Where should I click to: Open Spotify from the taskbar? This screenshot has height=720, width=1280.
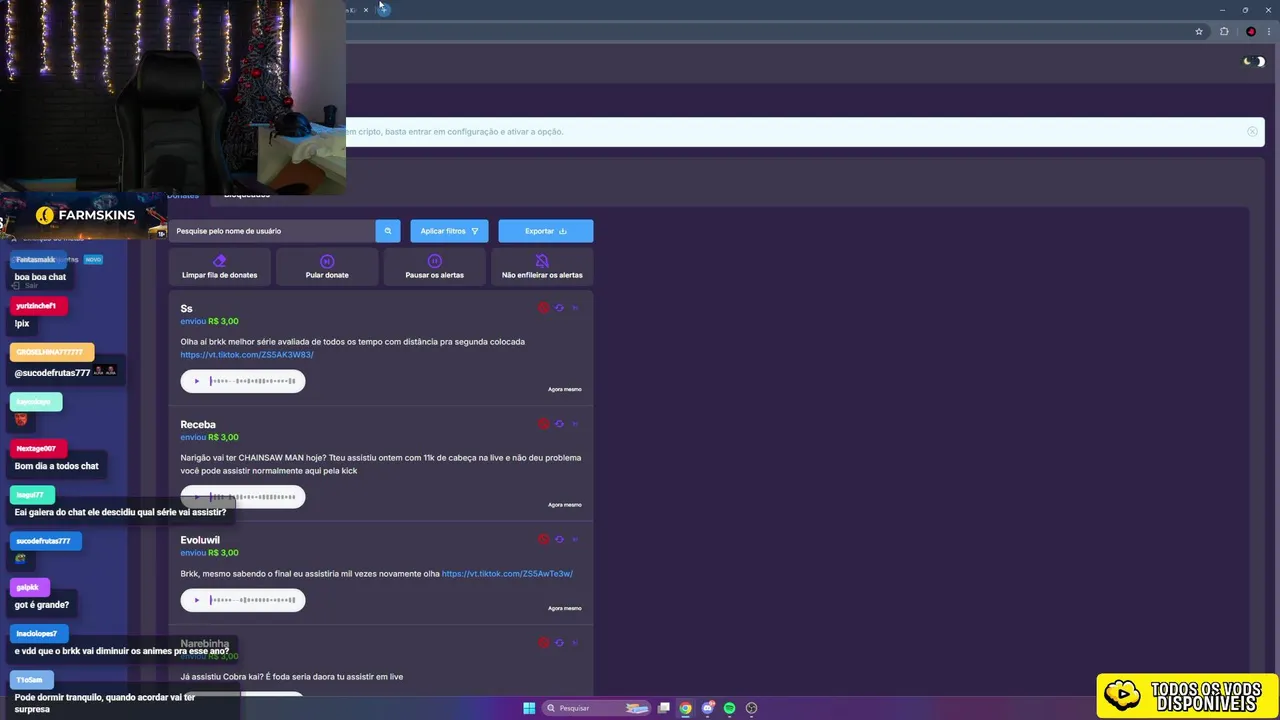(730, 708)
